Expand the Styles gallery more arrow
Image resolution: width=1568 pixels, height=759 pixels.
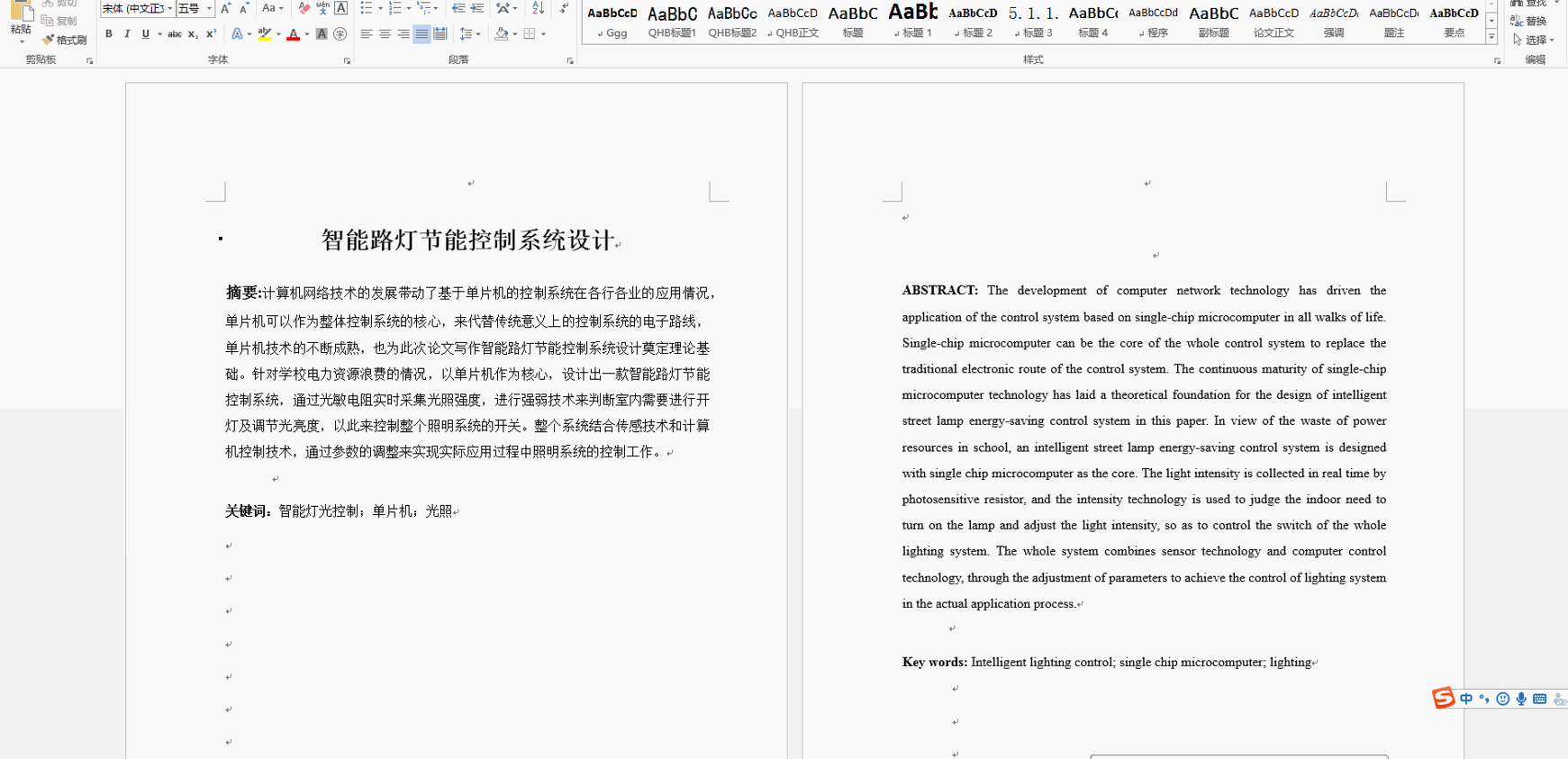coord(1491,37)
